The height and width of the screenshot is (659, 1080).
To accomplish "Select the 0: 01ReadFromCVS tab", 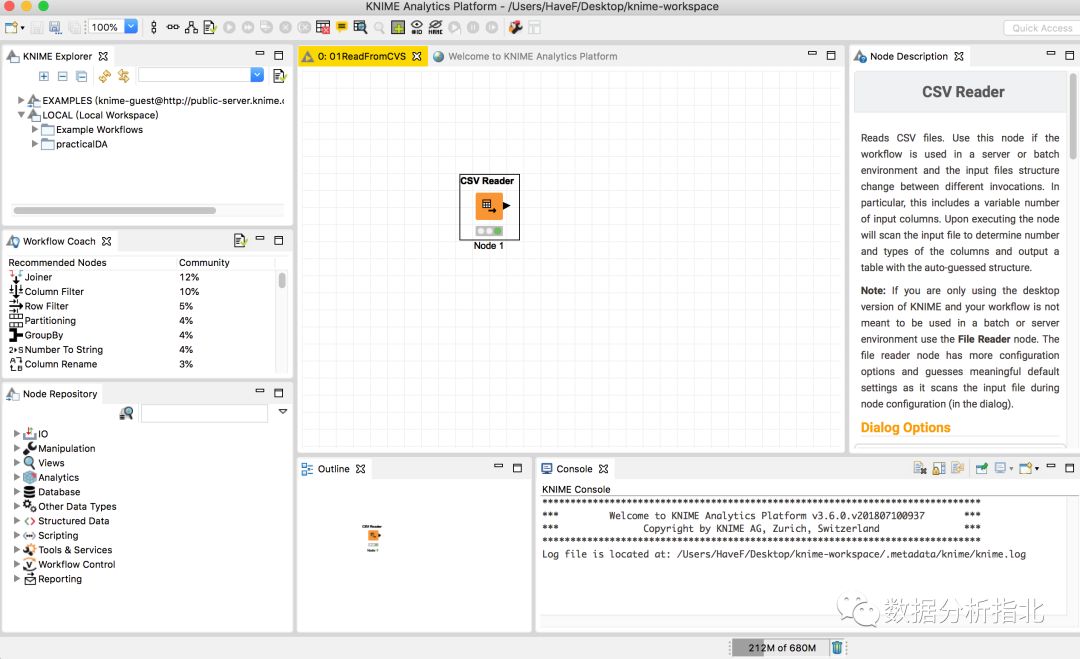I will point(361,56).
